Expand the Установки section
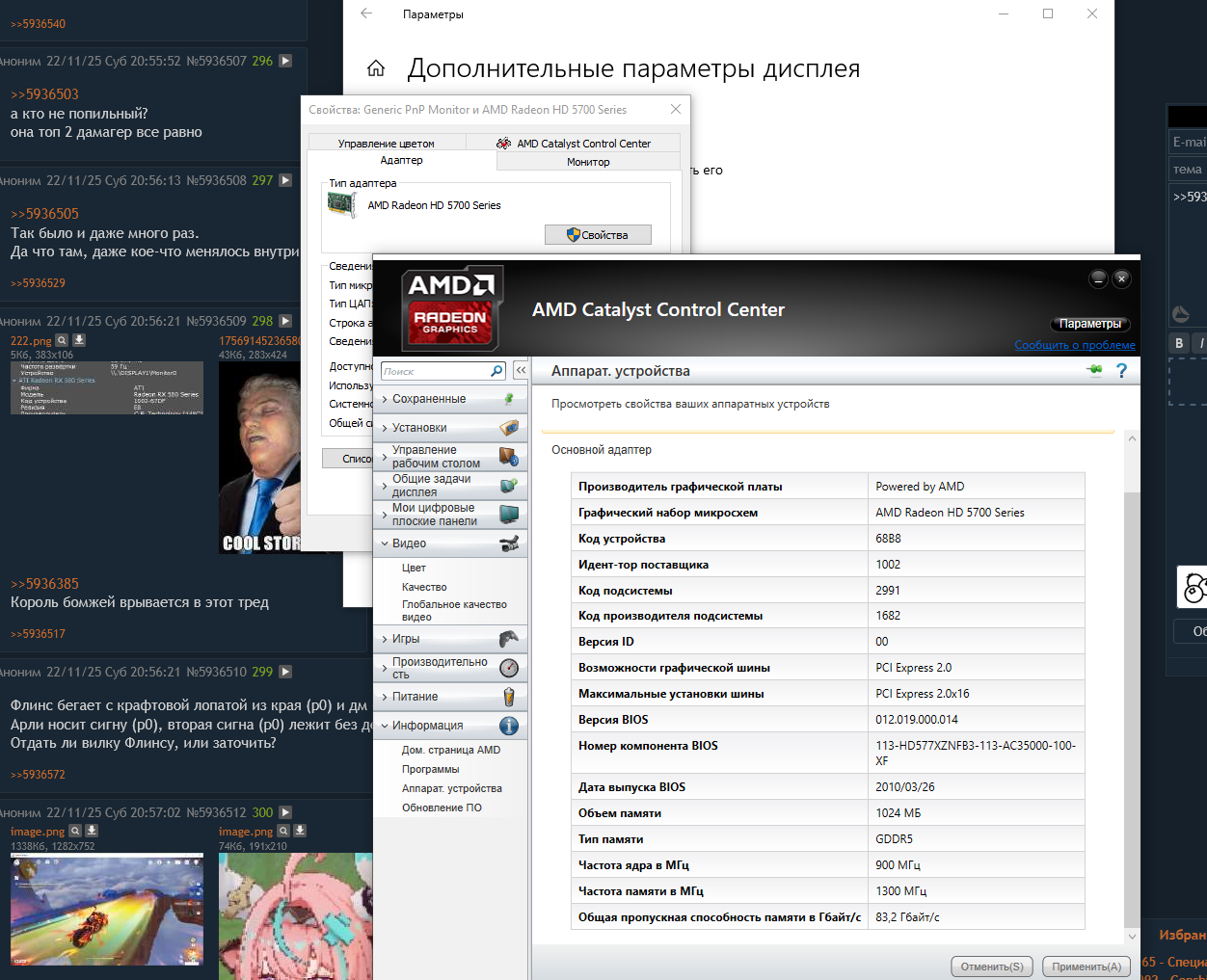 click(x=450, y=428)
